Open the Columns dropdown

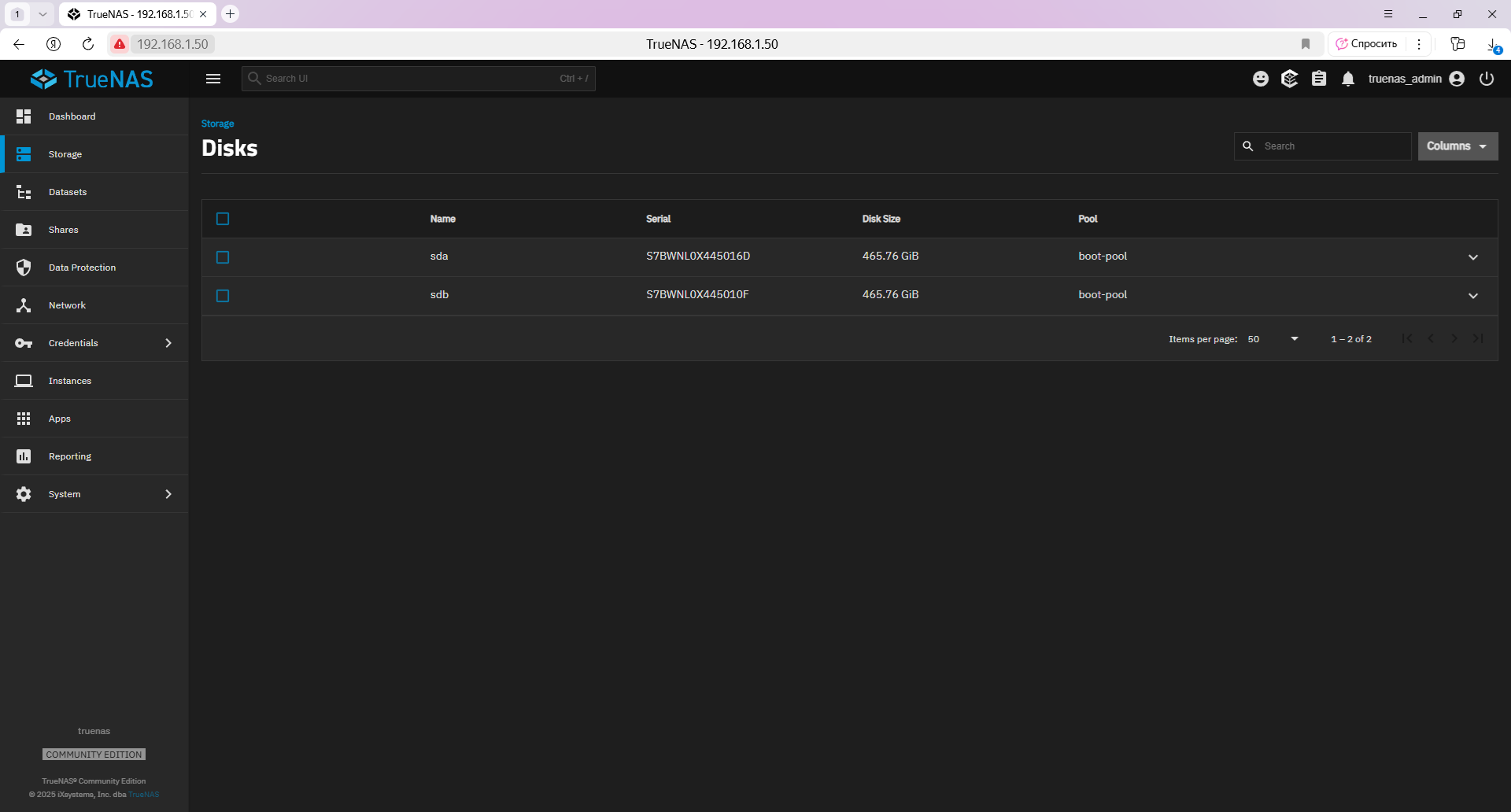point(1457,146)
